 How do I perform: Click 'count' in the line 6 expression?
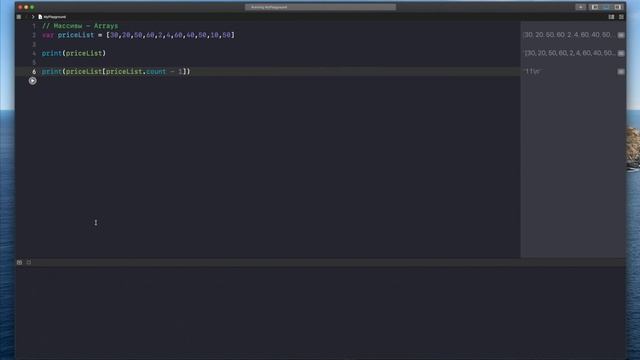click(156, 71)
